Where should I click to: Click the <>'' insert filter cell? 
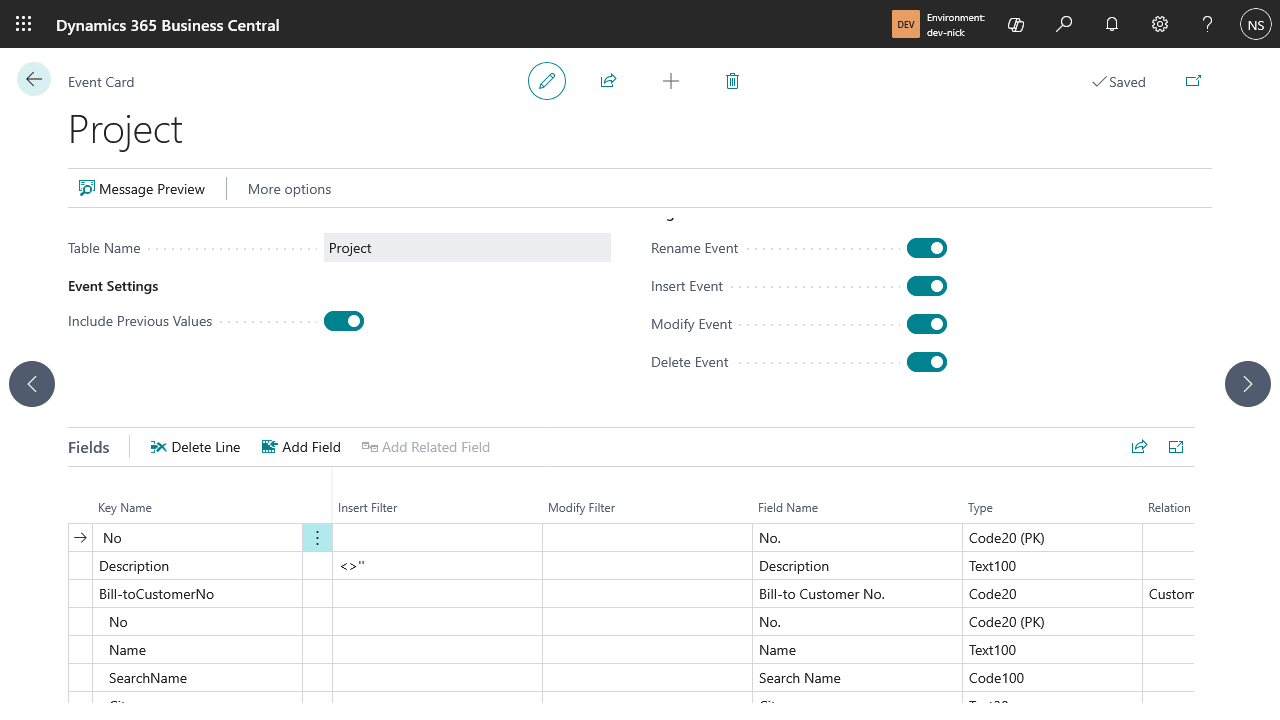[x=437, y=566]
